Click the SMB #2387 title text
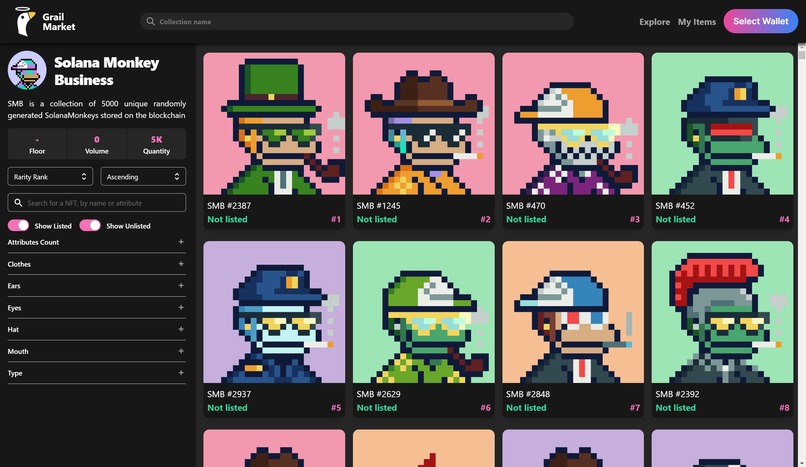806x467 pixels. click(x=229, y=206)
